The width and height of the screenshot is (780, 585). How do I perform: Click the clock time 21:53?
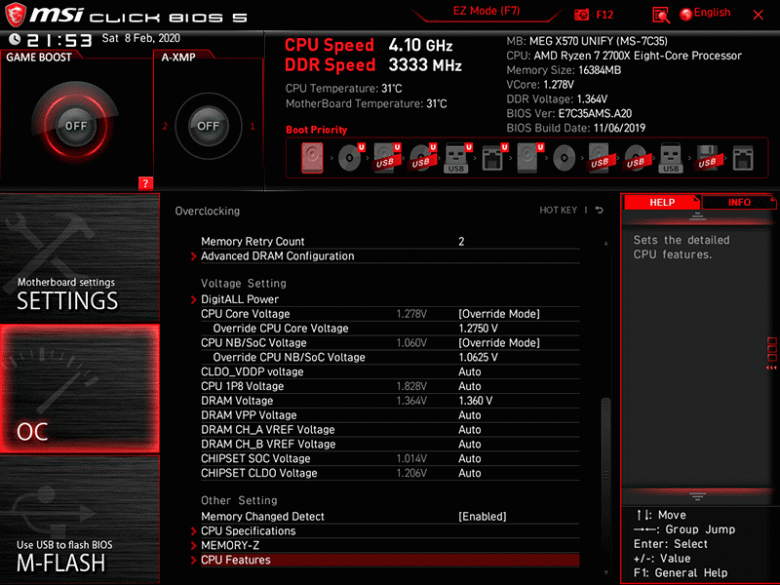tap(59, 40)
